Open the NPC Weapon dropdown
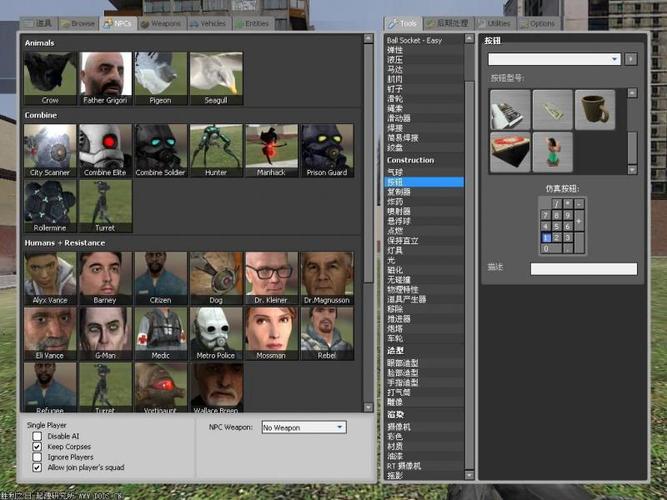The height and width of the screenshot is (500, 667). (304, 427)
